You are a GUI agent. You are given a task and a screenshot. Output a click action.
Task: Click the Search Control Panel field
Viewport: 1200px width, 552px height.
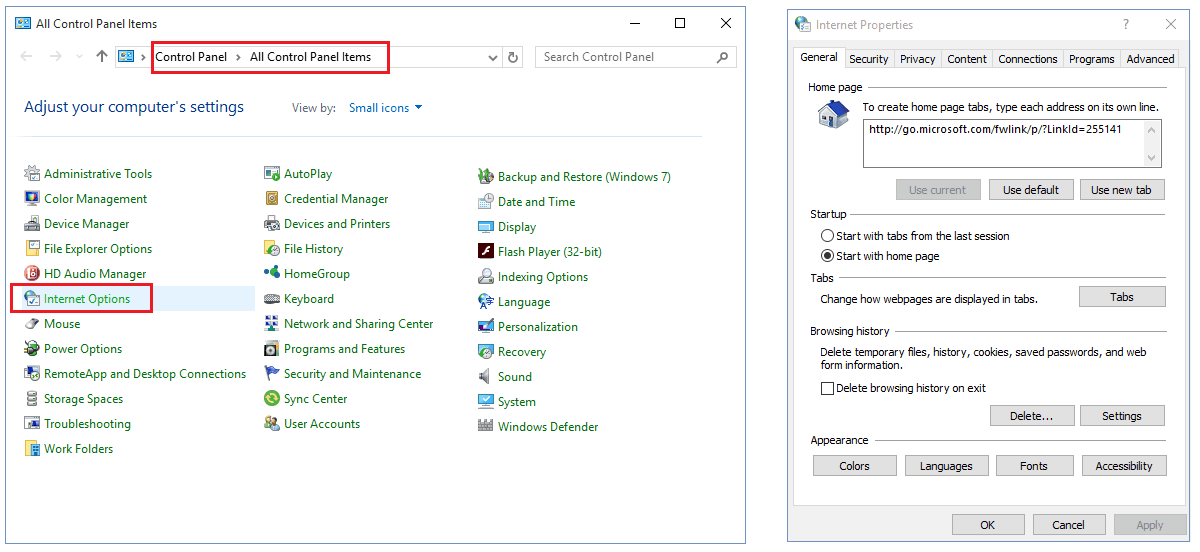pos(636,58)
